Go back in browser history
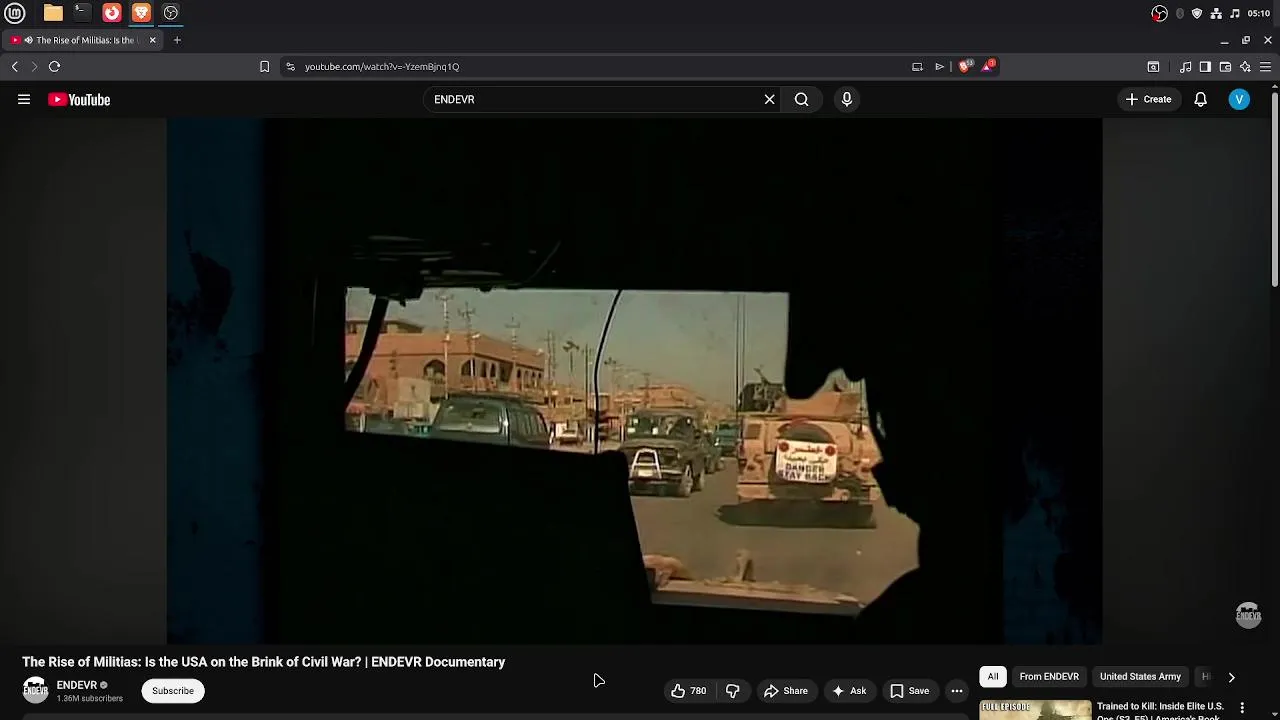The width and height of the screenshot is (1280, 720). (14, 67)
